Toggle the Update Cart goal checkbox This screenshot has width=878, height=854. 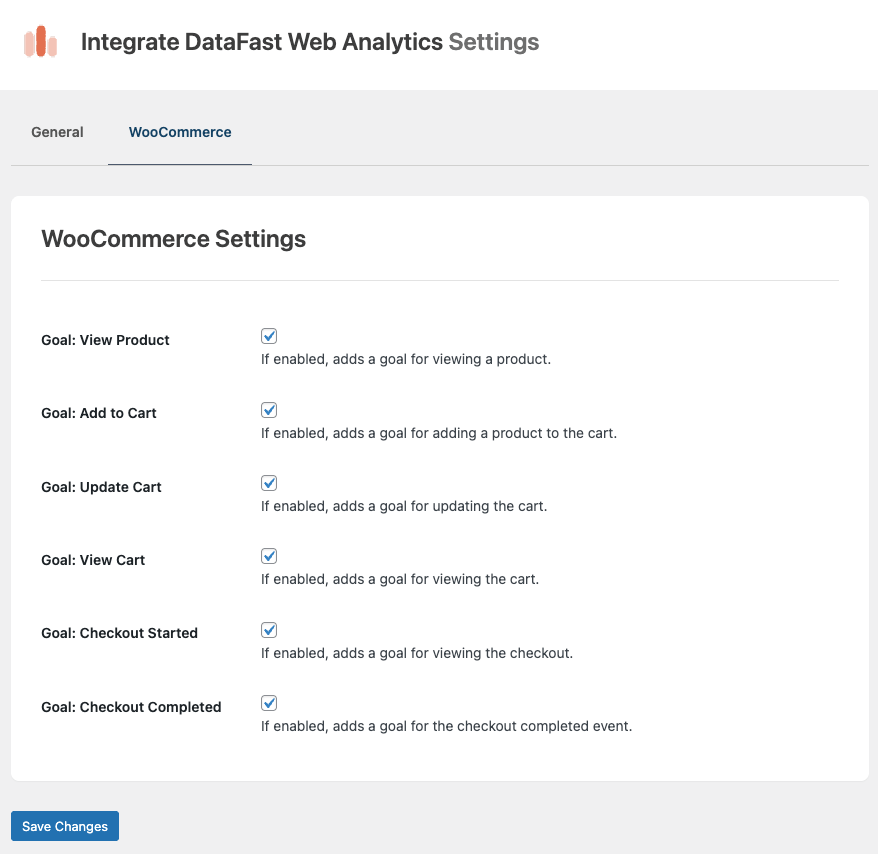point(269,483)
